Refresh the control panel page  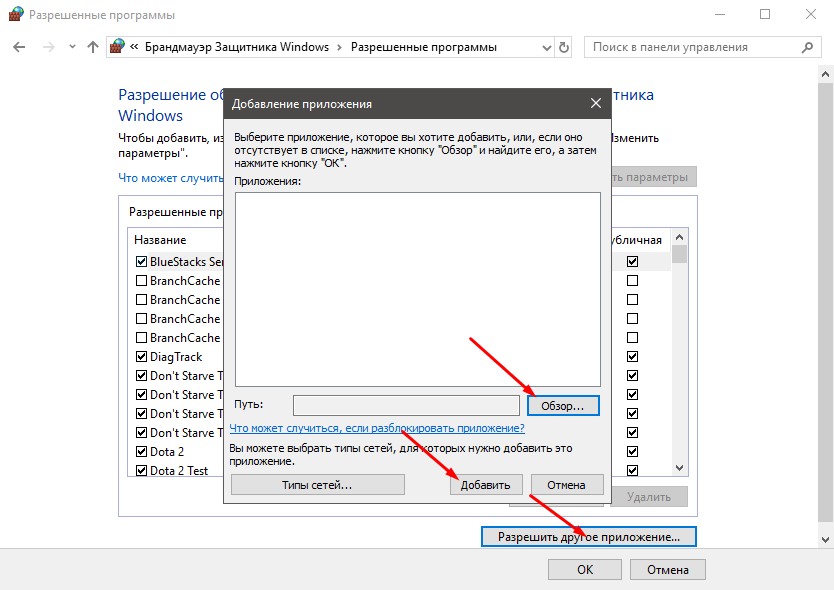[563, 47]
